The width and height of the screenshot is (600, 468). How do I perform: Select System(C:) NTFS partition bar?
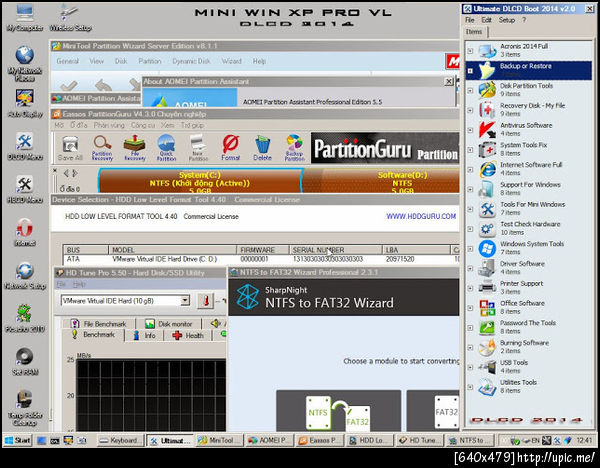[x=200, y=181]
